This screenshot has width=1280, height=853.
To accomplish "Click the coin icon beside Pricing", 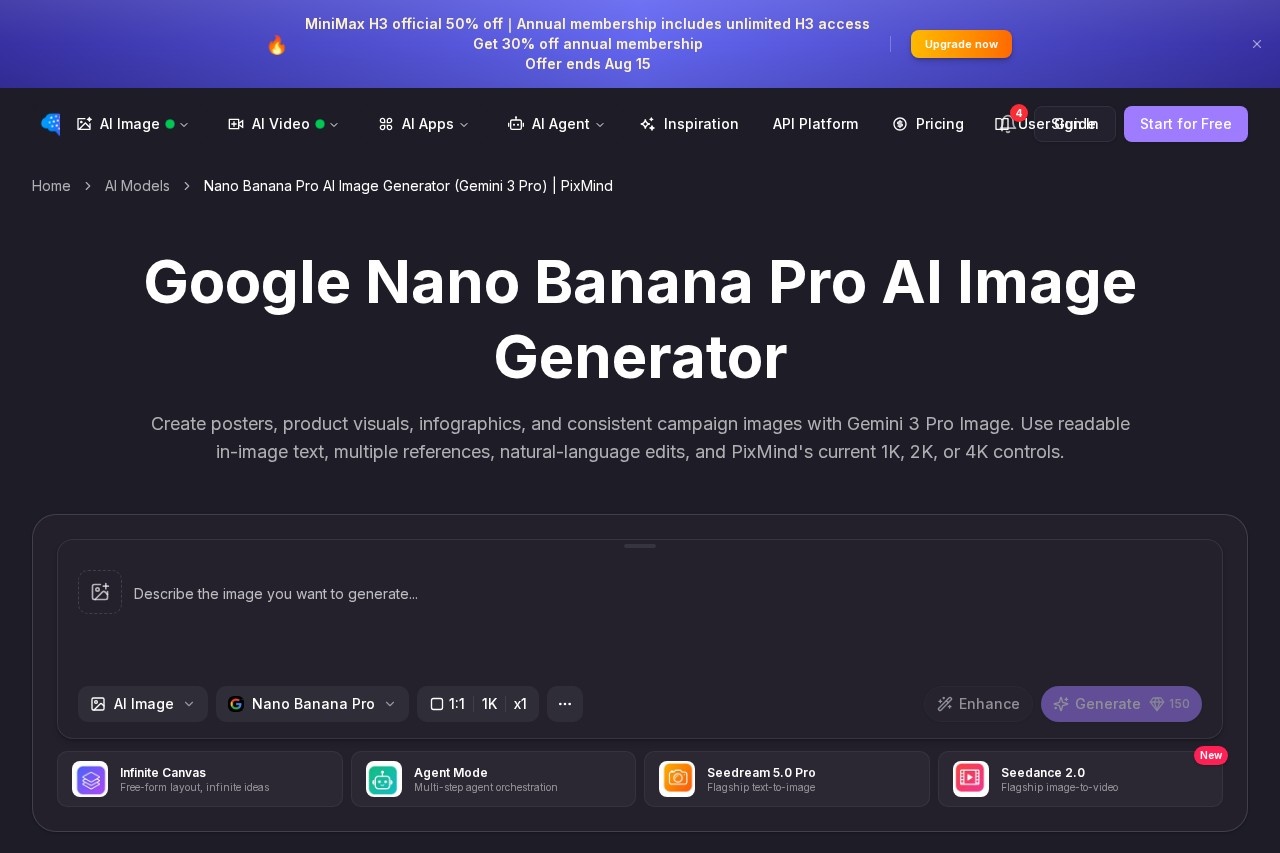I will pyautogui.click(x=900, y=124).
